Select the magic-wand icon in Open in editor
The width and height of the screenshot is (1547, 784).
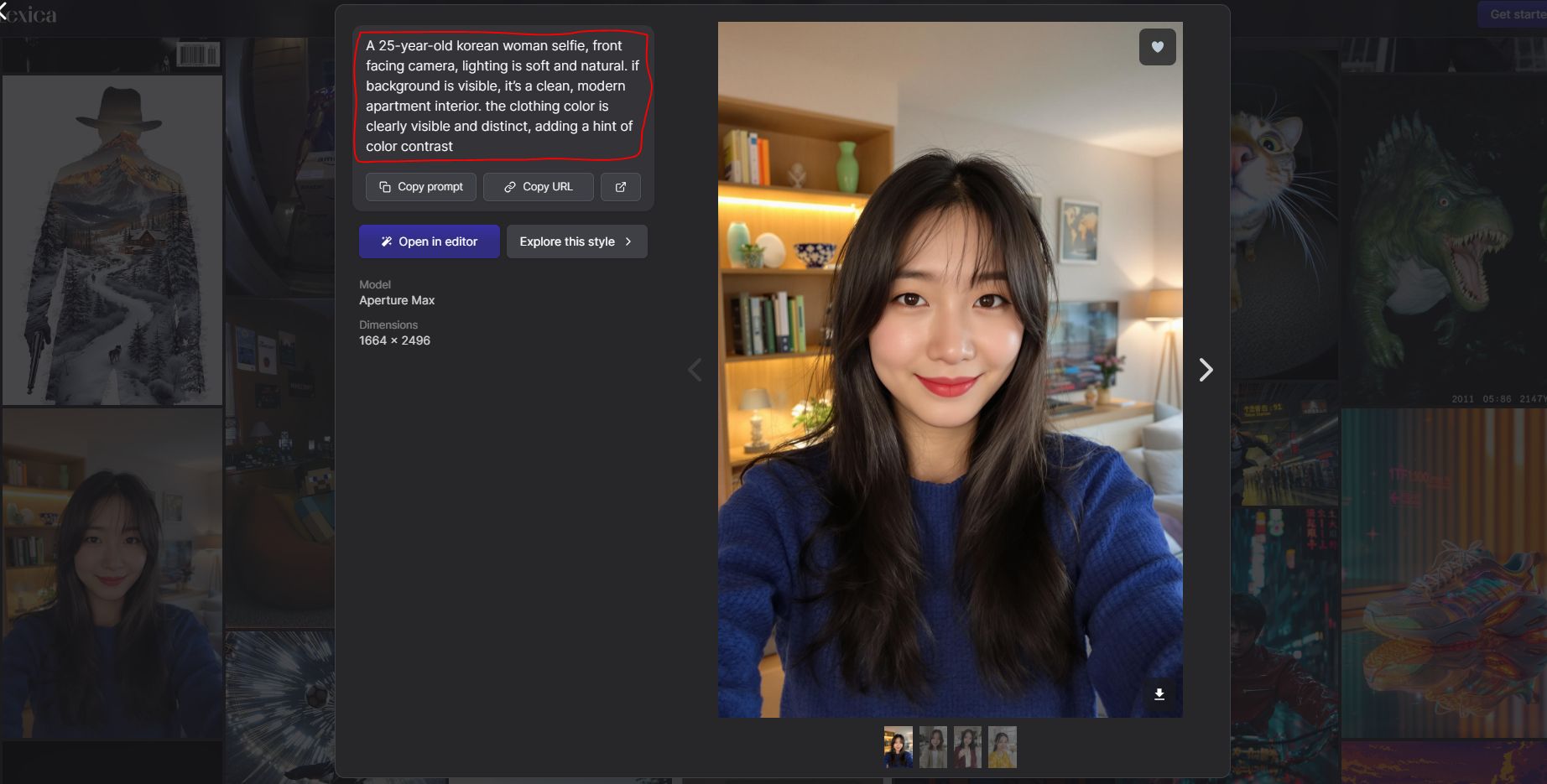pyautogui.click(x=387, y=241)
